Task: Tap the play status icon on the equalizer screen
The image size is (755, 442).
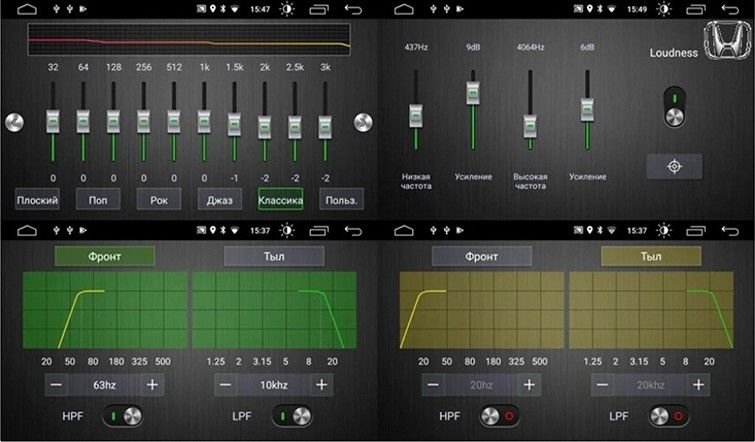Action: coord(83,9)
